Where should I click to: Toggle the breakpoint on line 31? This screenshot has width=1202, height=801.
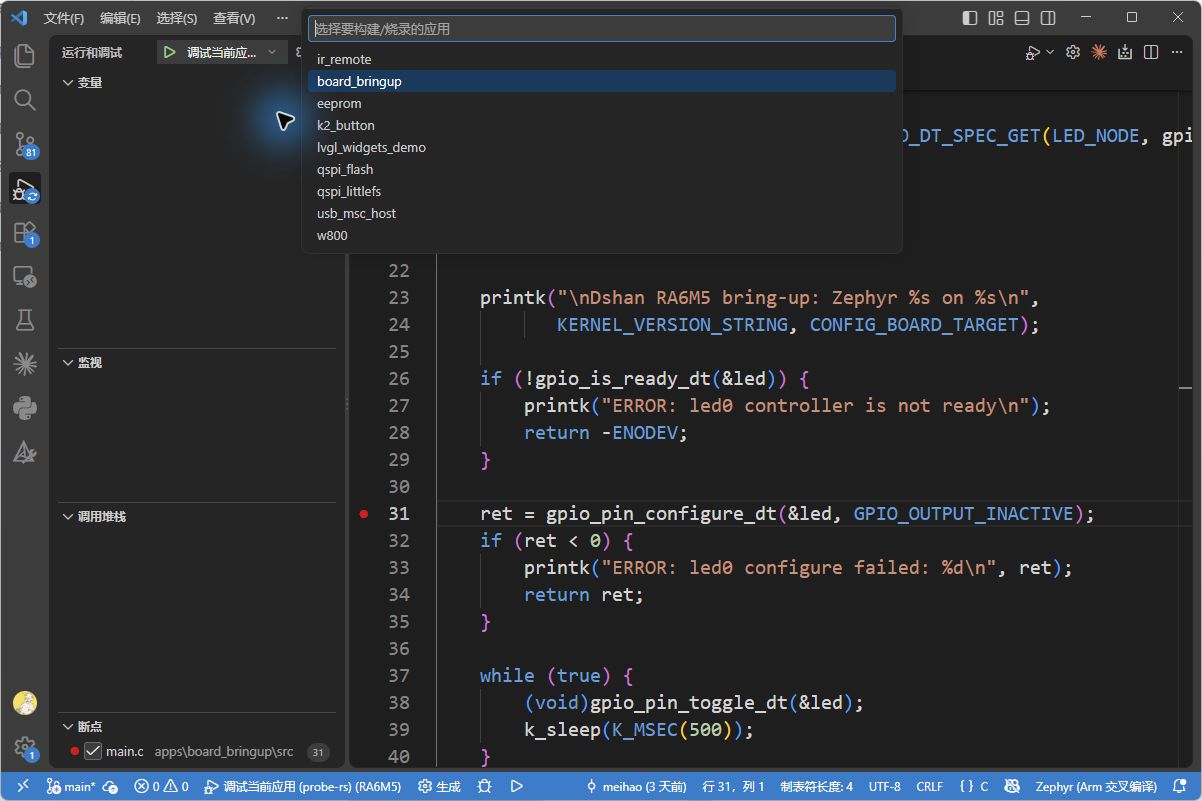point(364,514)
